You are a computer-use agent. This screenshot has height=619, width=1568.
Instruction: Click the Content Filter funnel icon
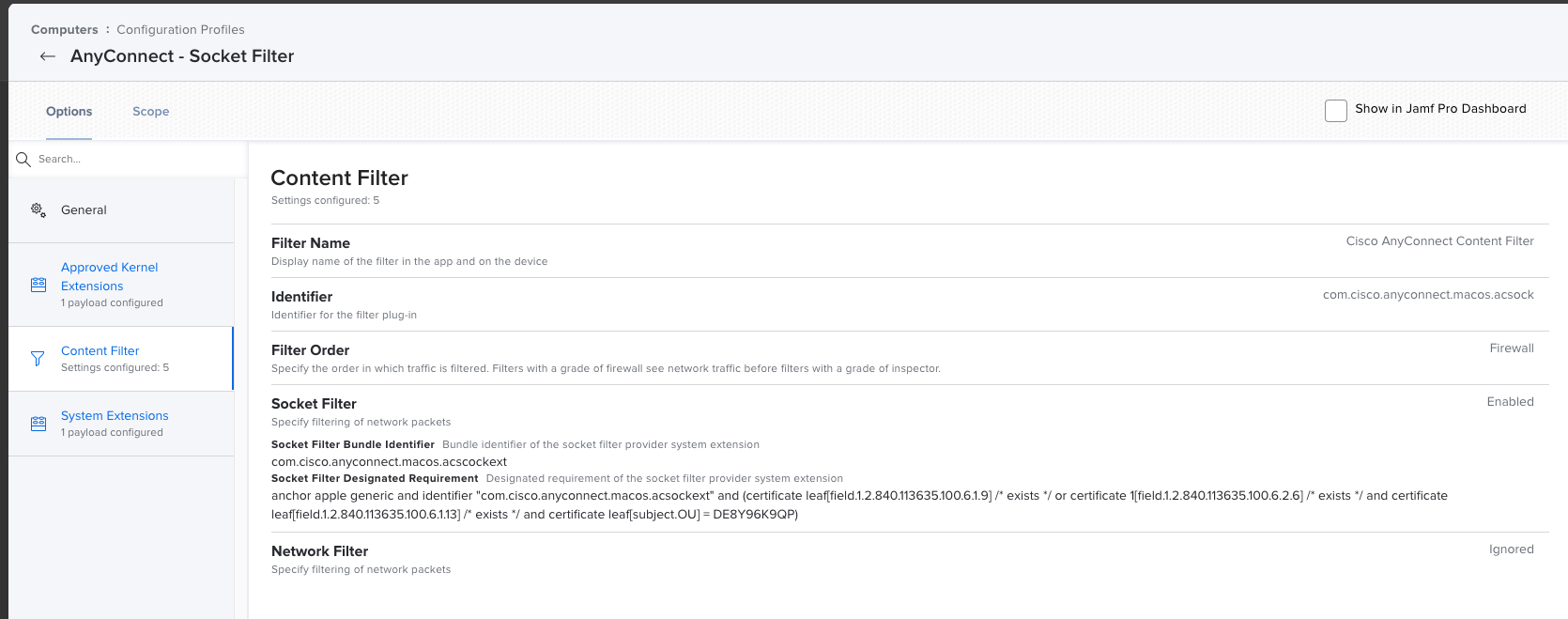38,359
